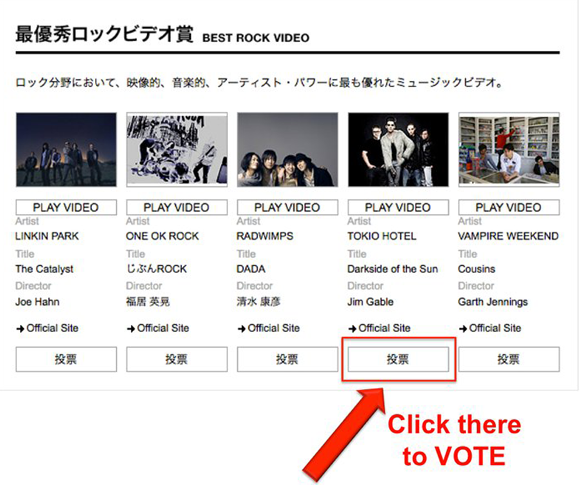The height and width of the screenshot is (489, 580).
Task: Open VAMPIRE WEEKEND's Official Site link
Action: click(490, 328)
